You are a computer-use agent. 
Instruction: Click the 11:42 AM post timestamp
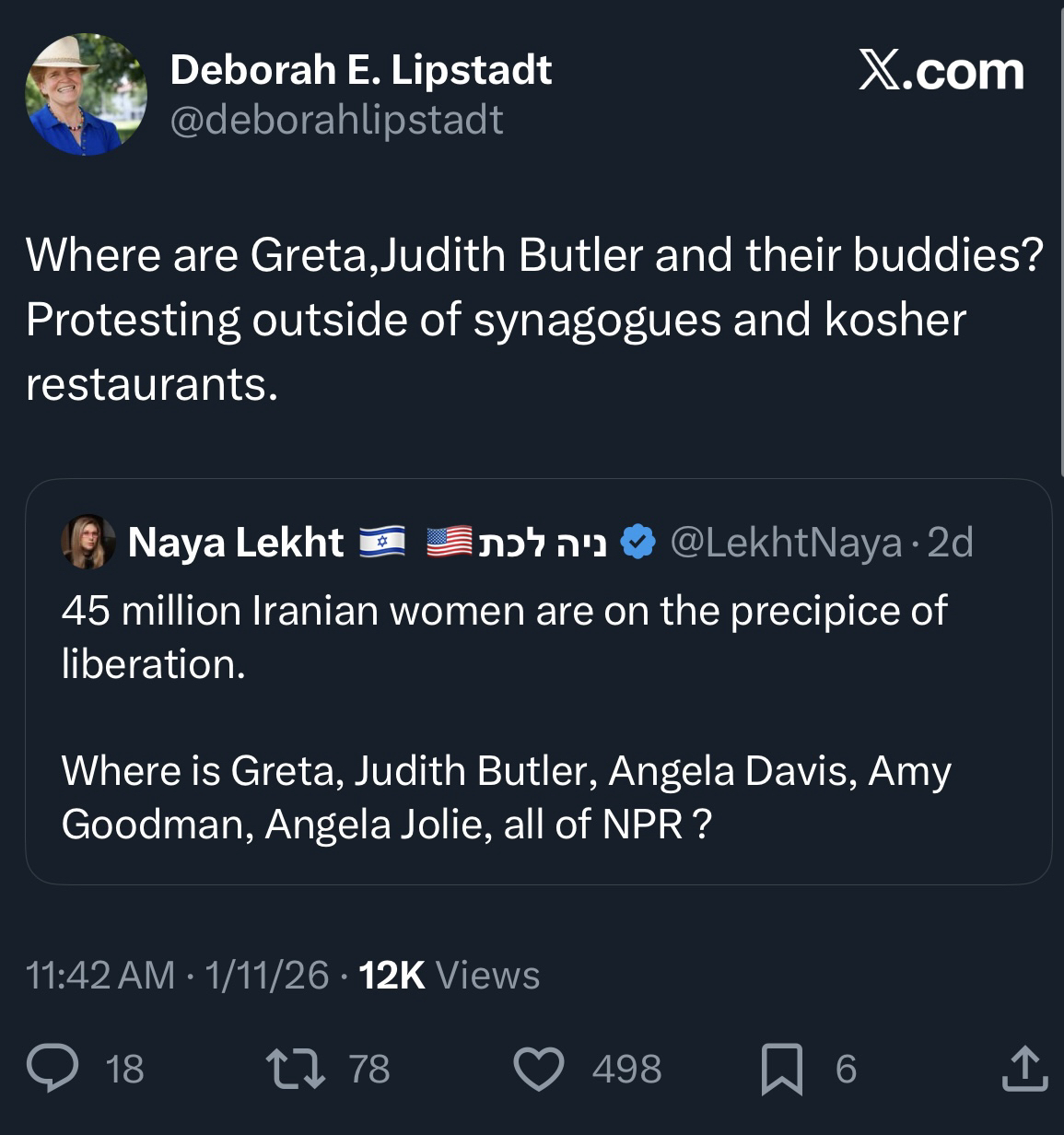[100, 975]
